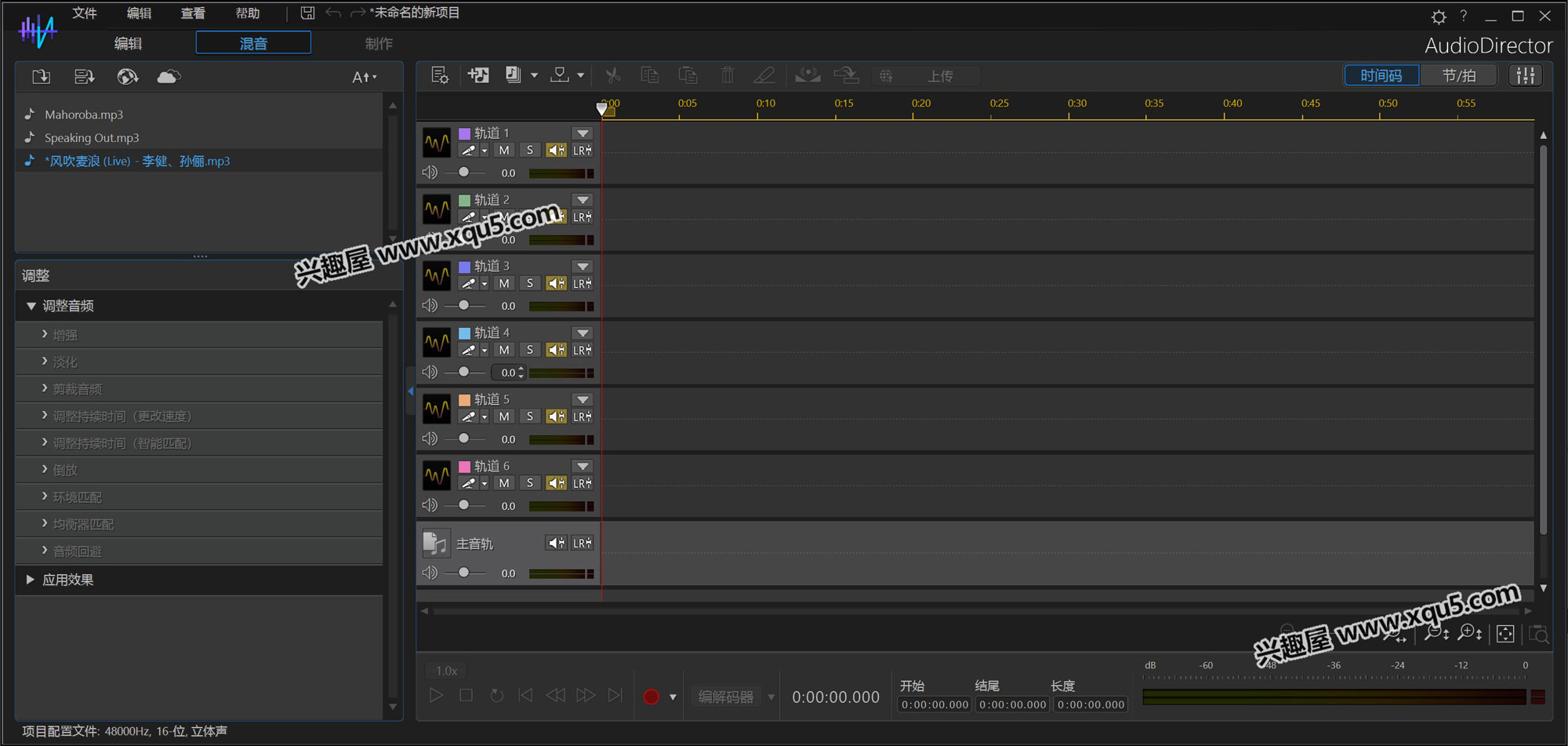Viewport: 1568px width, 746px height.
Task: Click the fit-to-view zoom icon
Action: pos(1505,634)
